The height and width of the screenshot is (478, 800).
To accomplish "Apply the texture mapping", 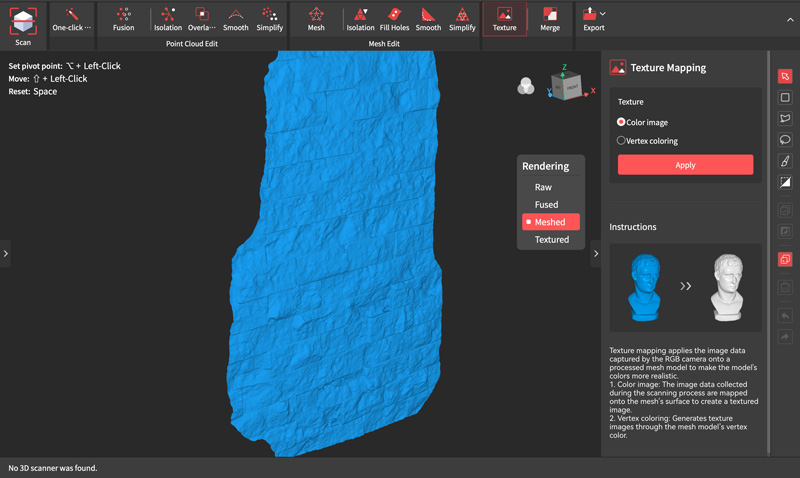I will 685,165.
